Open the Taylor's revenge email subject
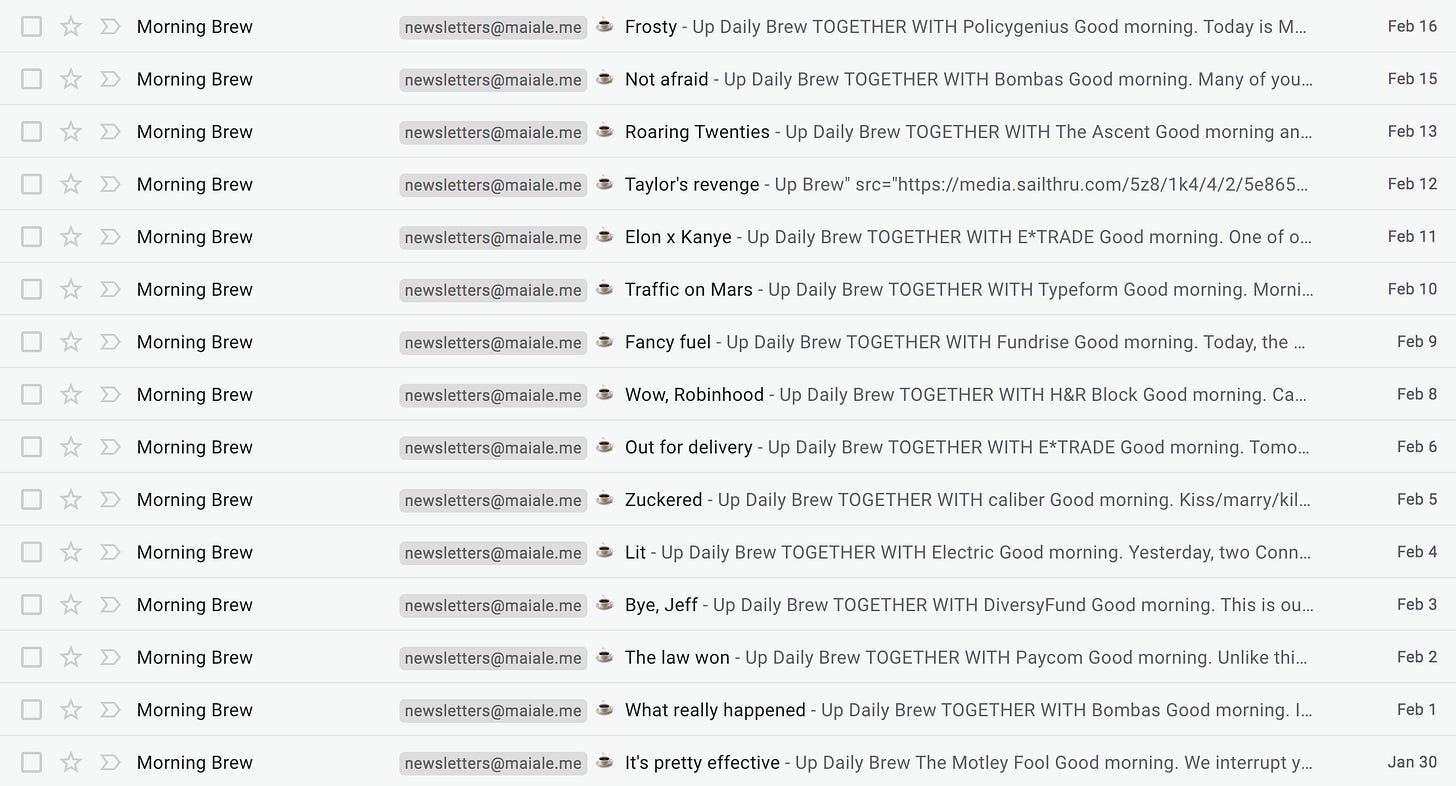Viewport: 1456px width, 786px height. coord(691,184)
